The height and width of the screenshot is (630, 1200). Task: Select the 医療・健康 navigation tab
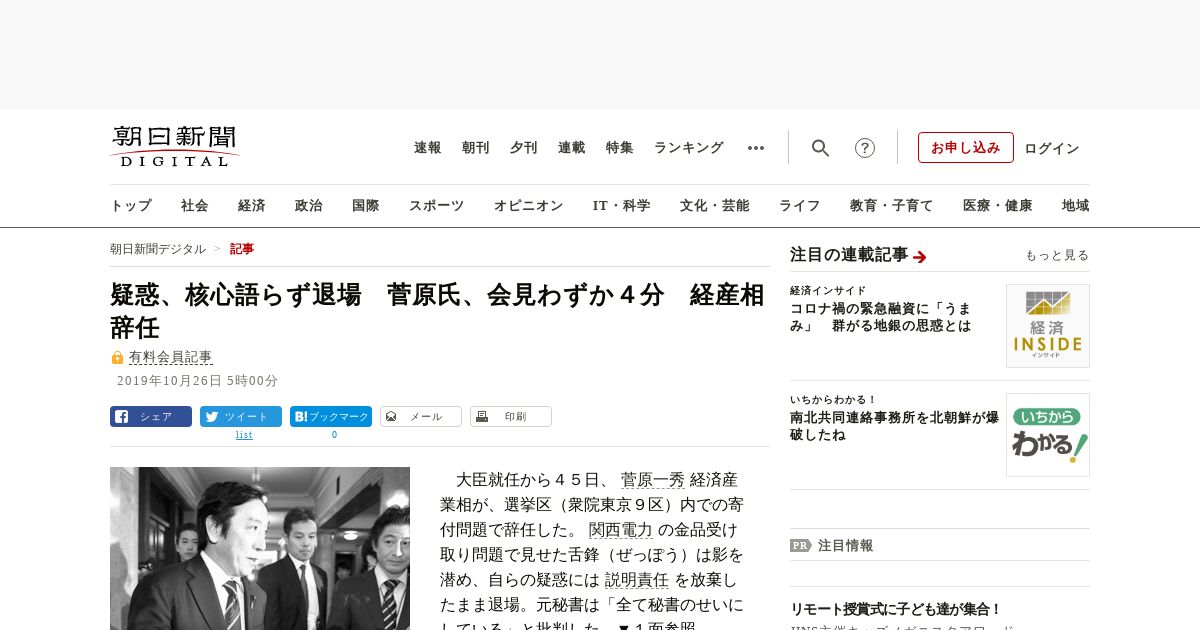click(998, 206)
